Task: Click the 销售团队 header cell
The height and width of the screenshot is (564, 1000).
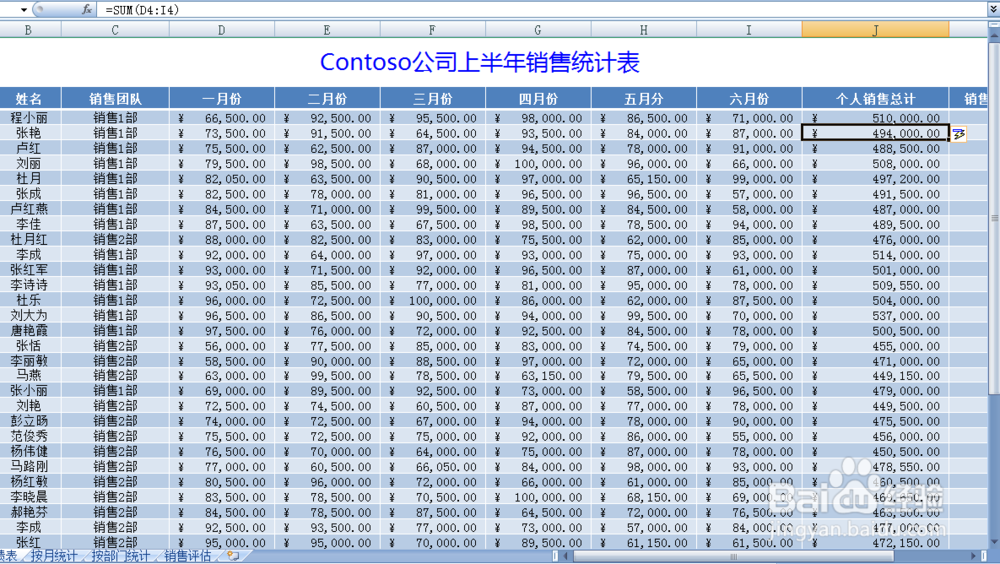Action: coord(115,99)
